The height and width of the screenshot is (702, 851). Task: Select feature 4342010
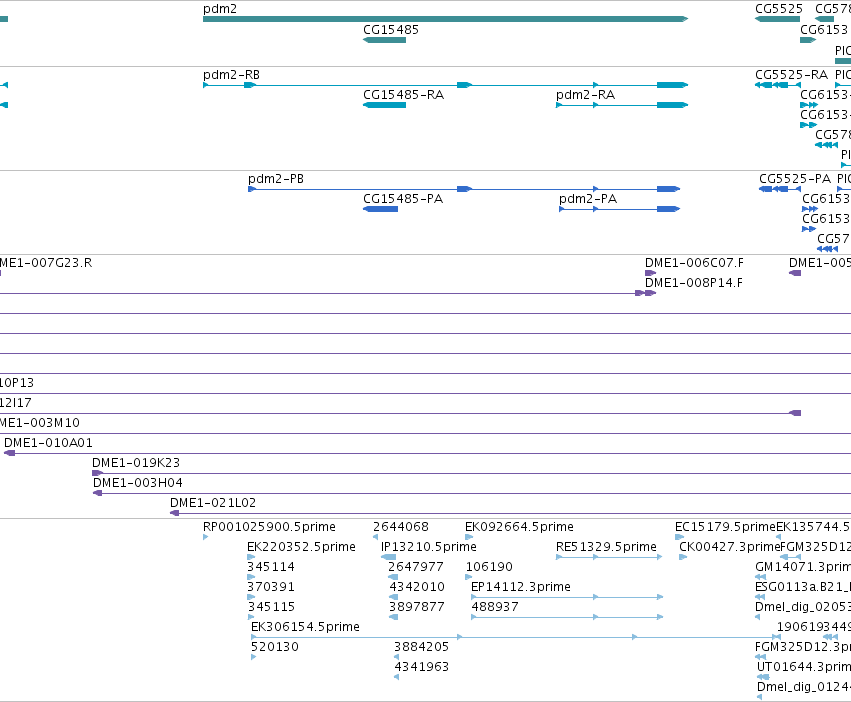[417, 587]
